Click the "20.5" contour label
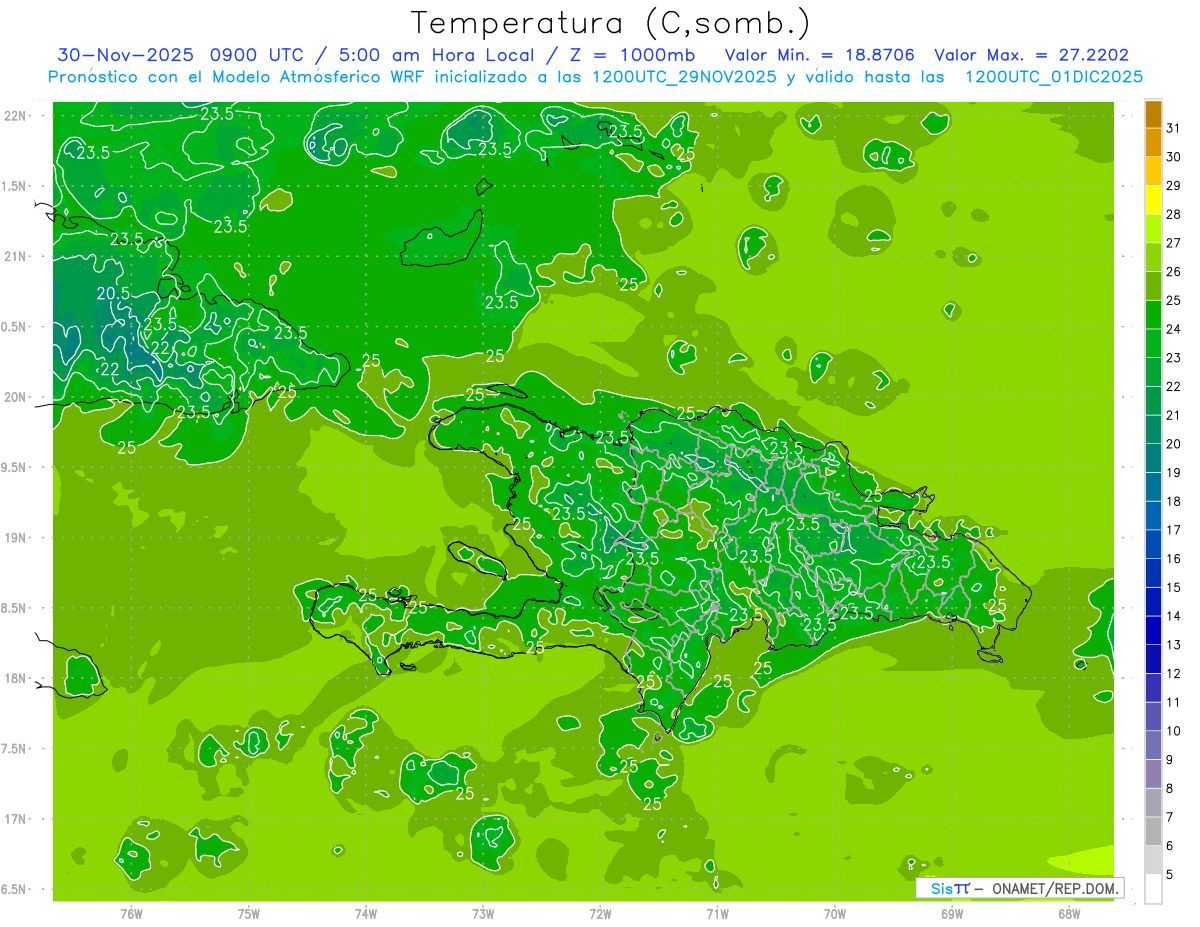The width and height of the screenshot is (1200, 927). 114,294
